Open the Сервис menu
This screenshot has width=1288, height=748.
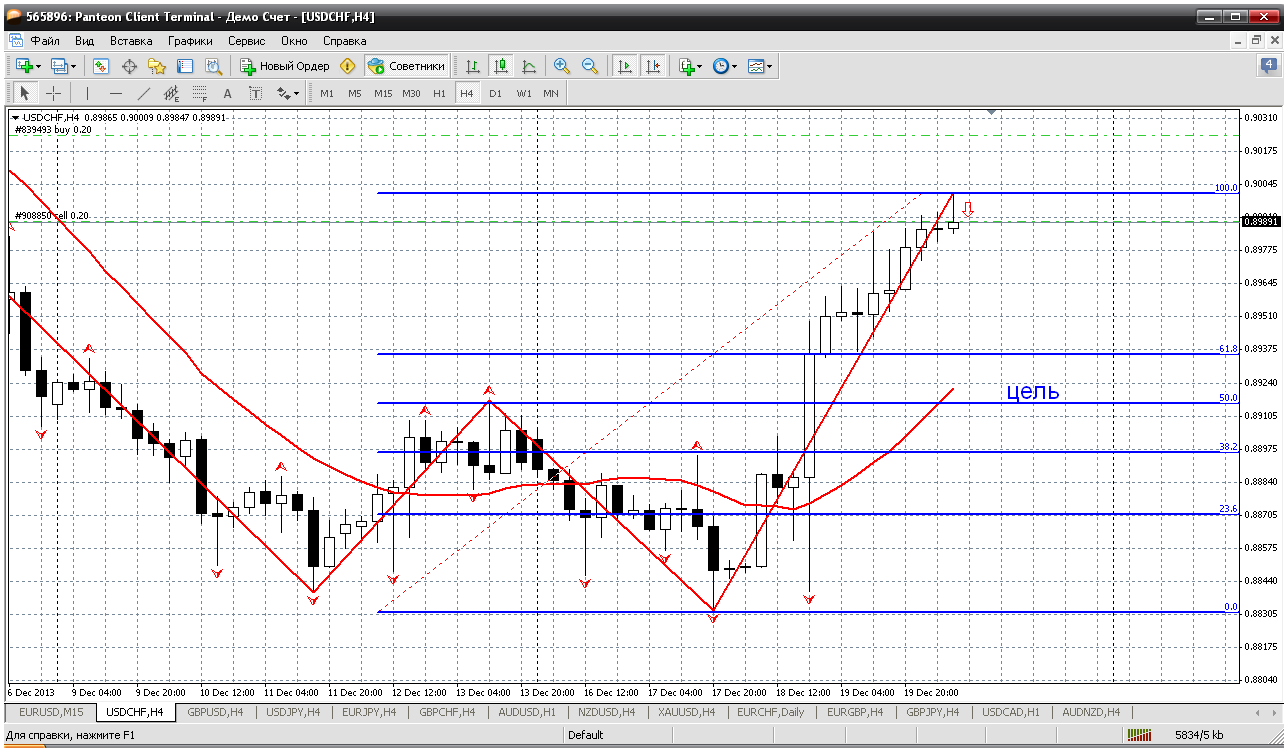[246, 41]
